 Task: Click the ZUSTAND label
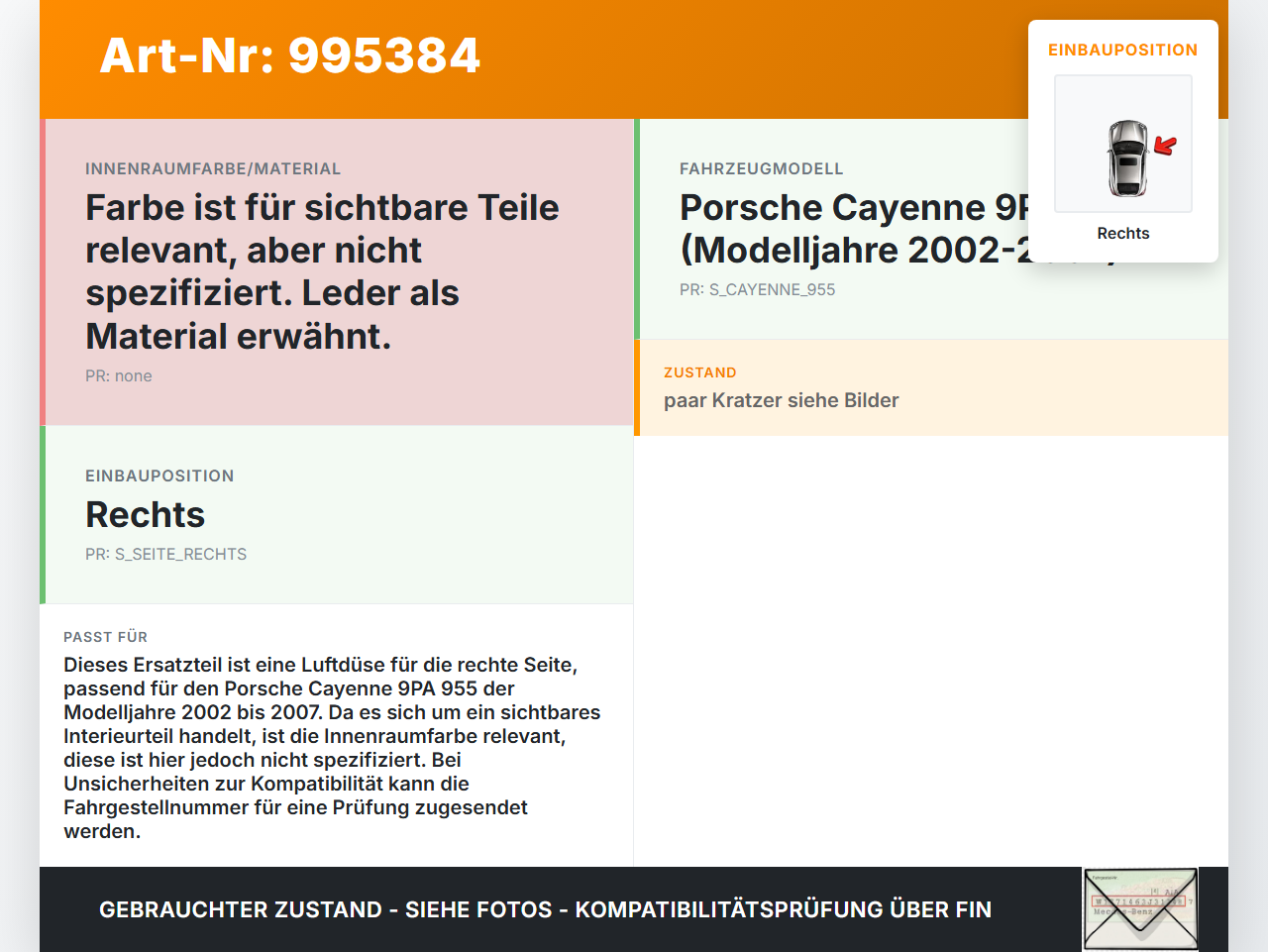click(700, 372)
